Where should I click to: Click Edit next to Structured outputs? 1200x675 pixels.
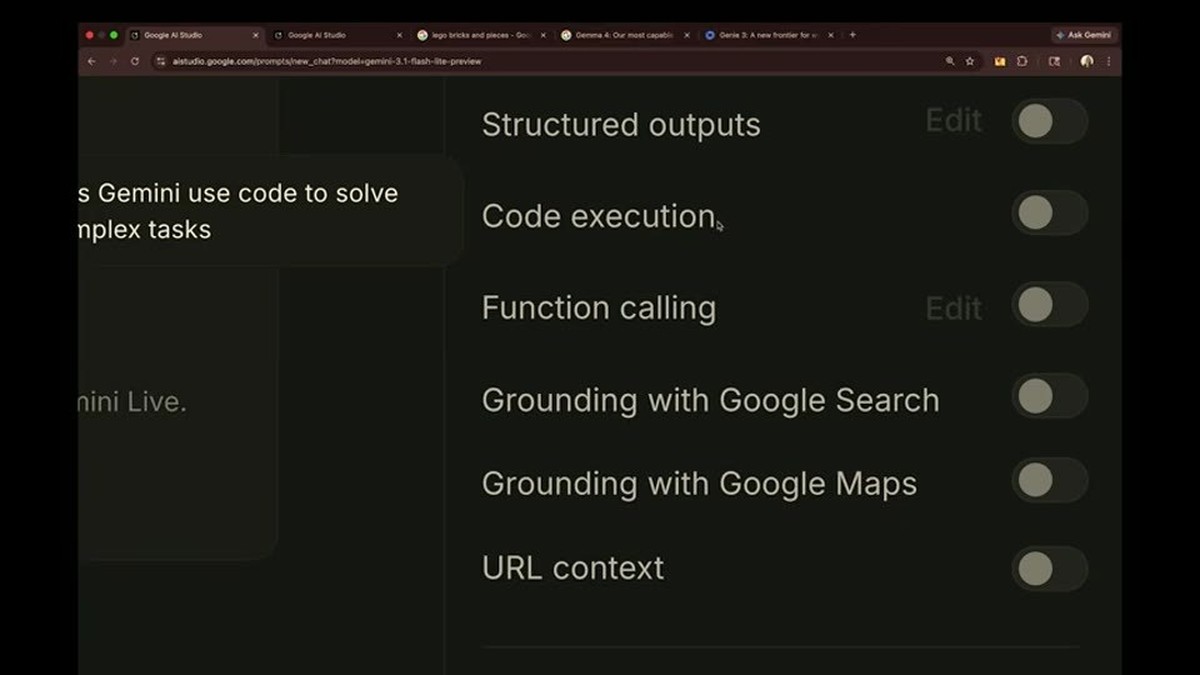[x=954, y=121]
